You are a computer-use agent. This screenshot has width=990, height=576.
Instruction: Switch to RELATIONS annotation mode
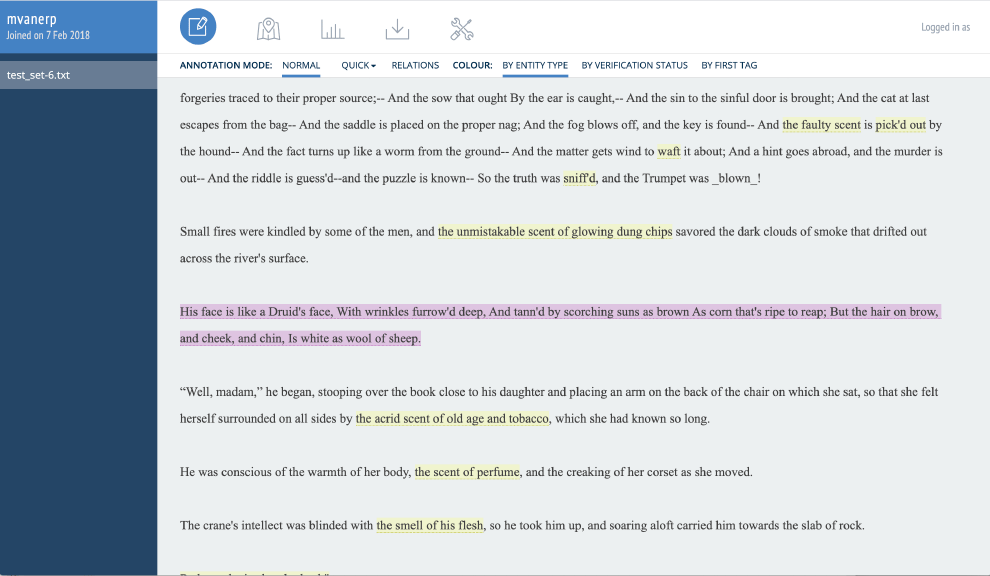(415, 65)
